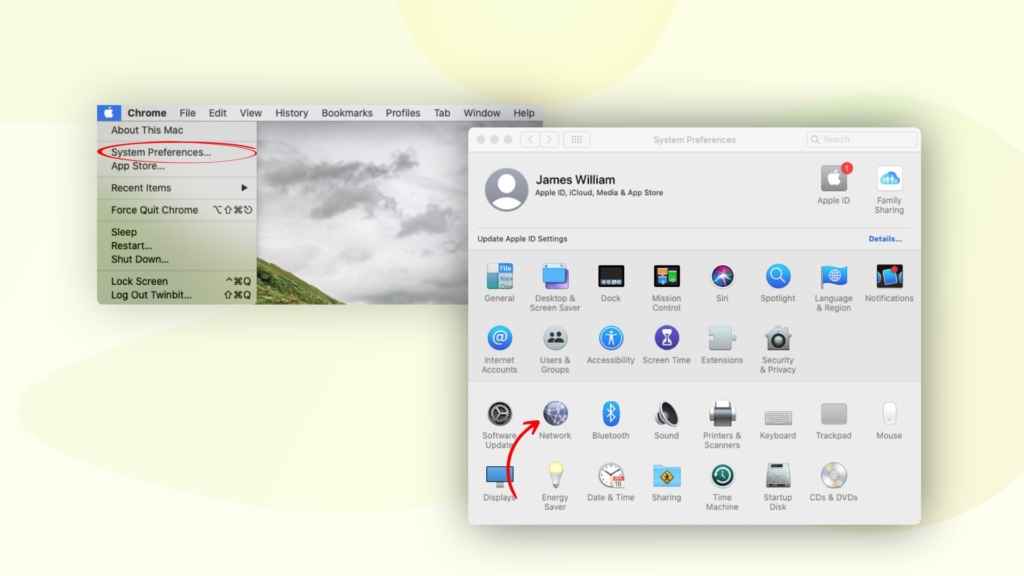This screenshot has width=1024, height=576.
Task: Open Mission Control preferences
Action: click(666, 287)
